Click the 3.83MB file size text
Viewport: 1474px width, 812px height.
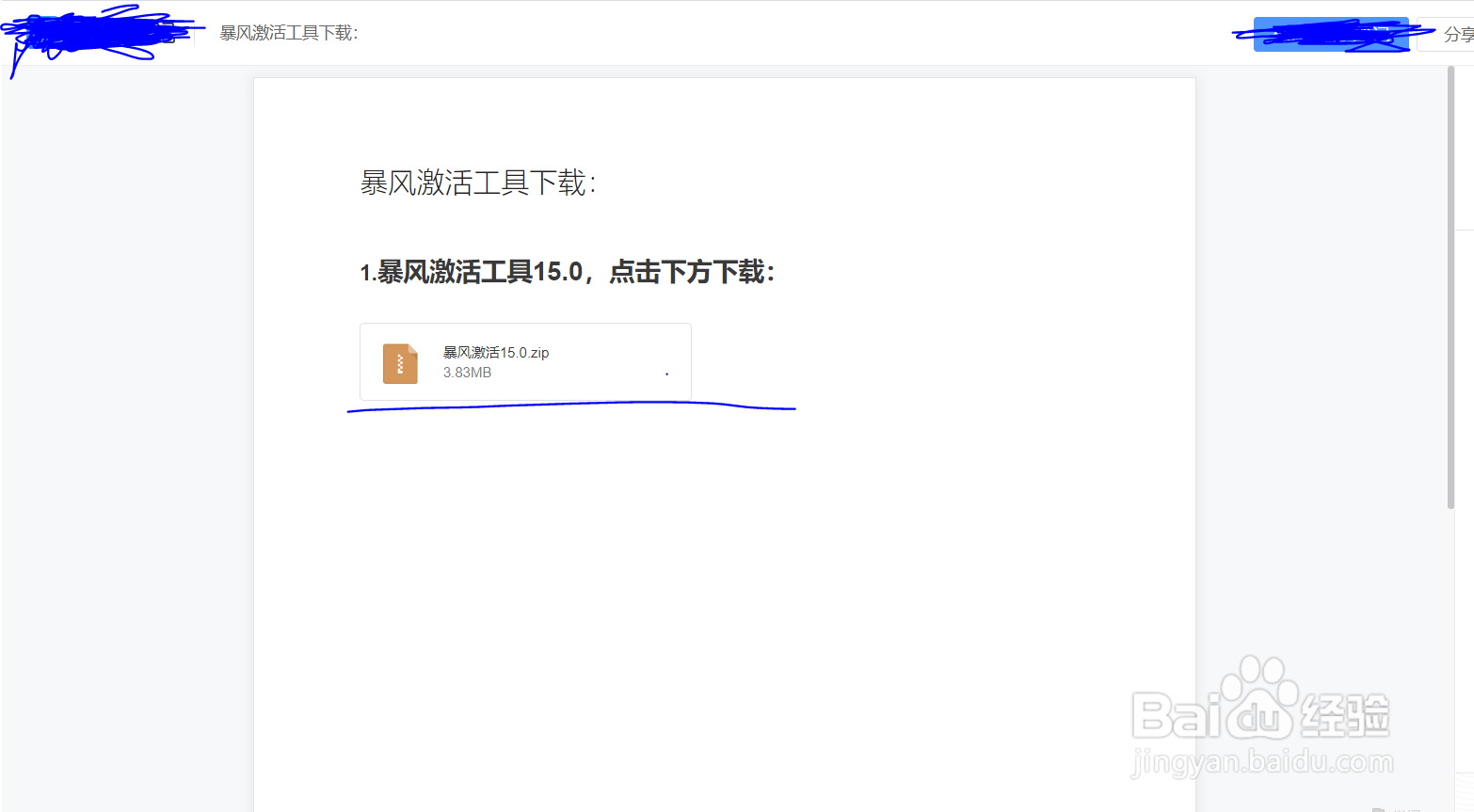pyautogui.click(x=467, y=373)
